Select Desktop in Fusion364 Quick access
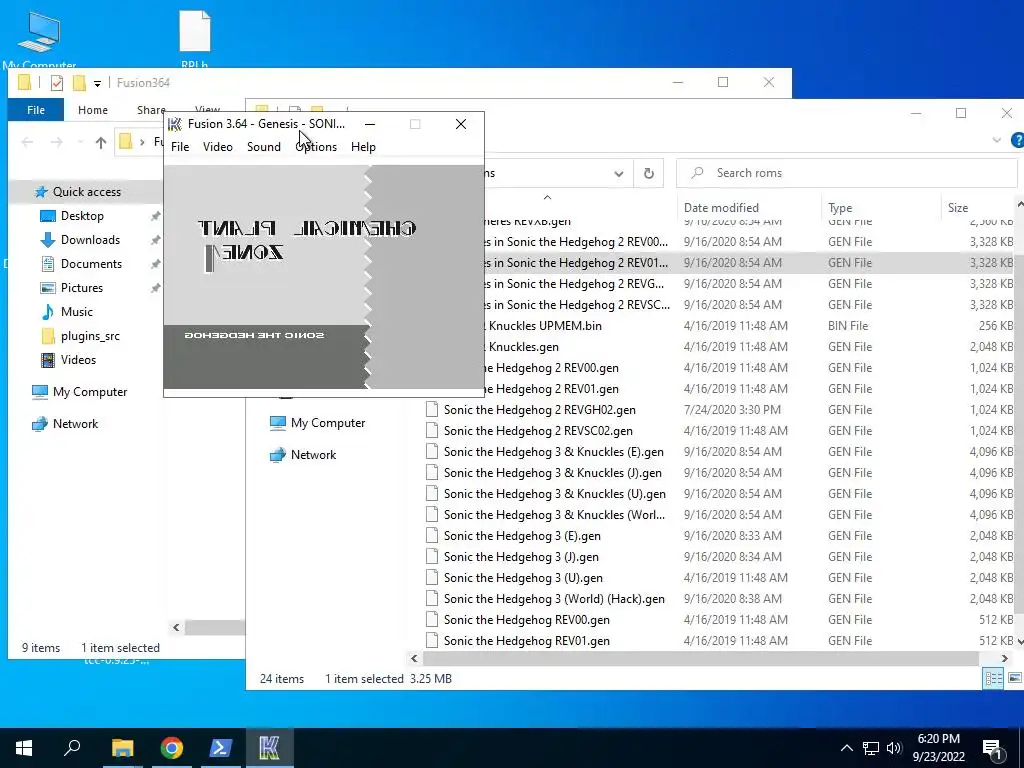1024x768 pixels. point(82,216)
